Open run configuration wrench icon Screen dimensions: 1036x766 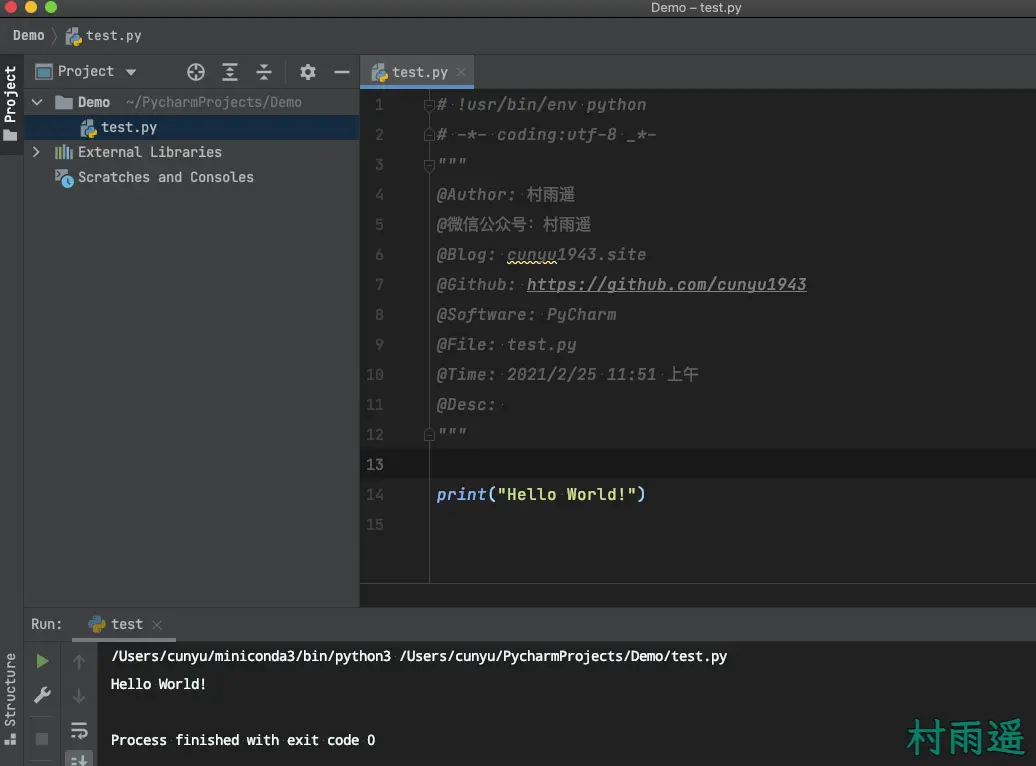pyautogui.click(x=42, y=695)
